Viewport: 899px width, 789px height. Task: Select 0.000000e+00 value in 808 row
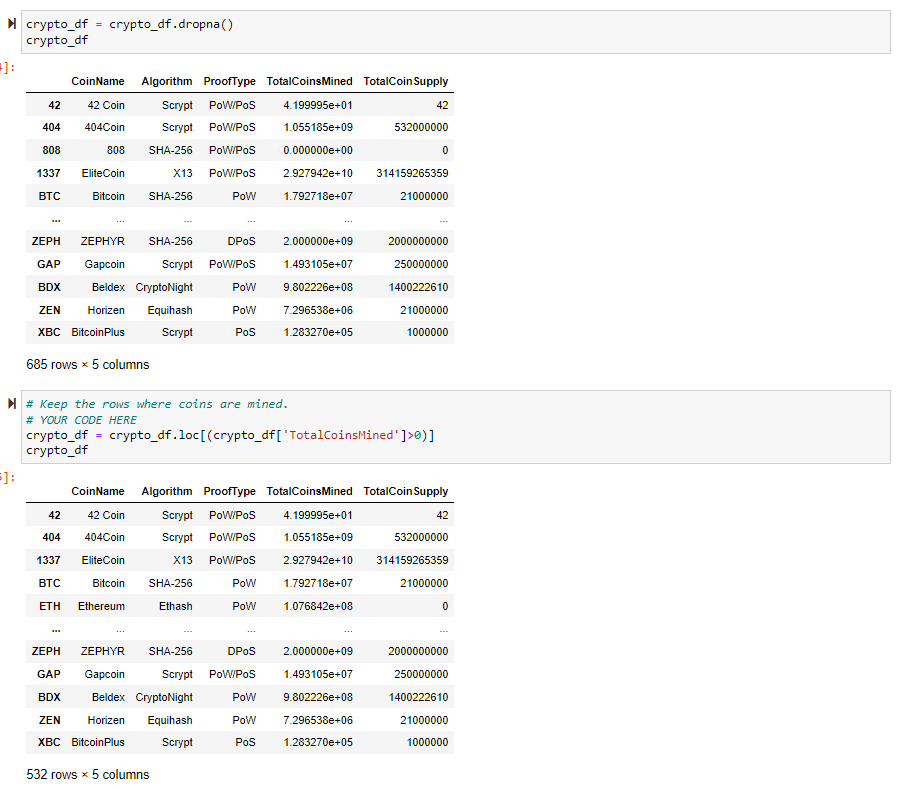click(x=318, y=150)
